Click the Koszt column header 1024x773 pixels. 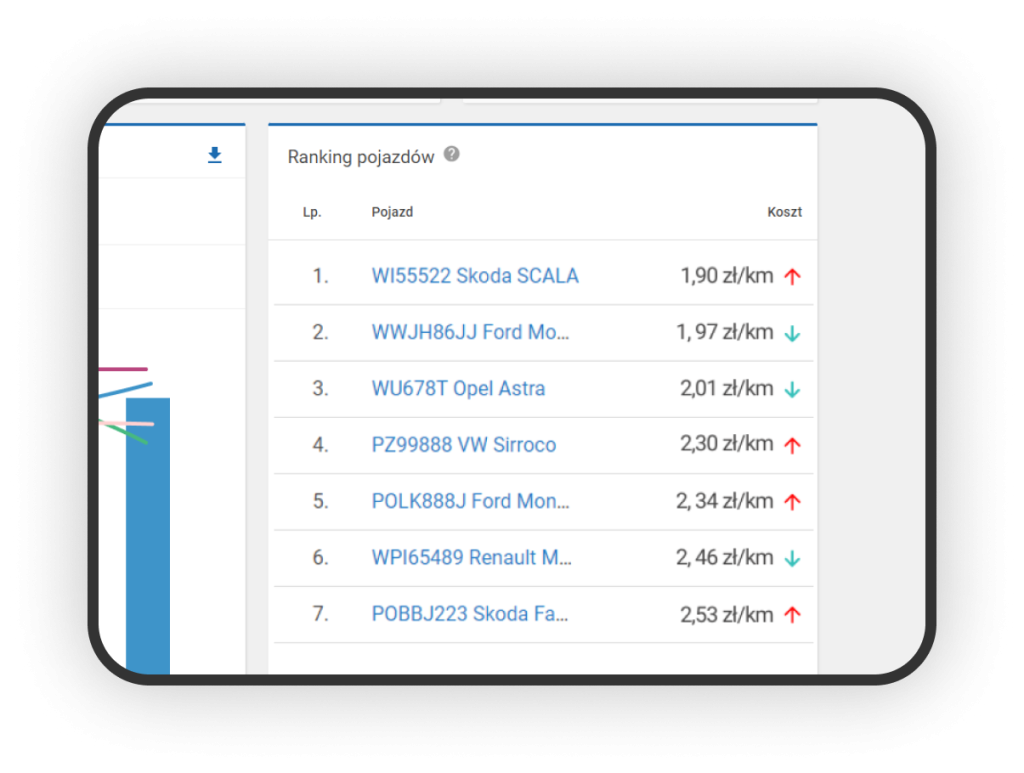coord(784,212)
